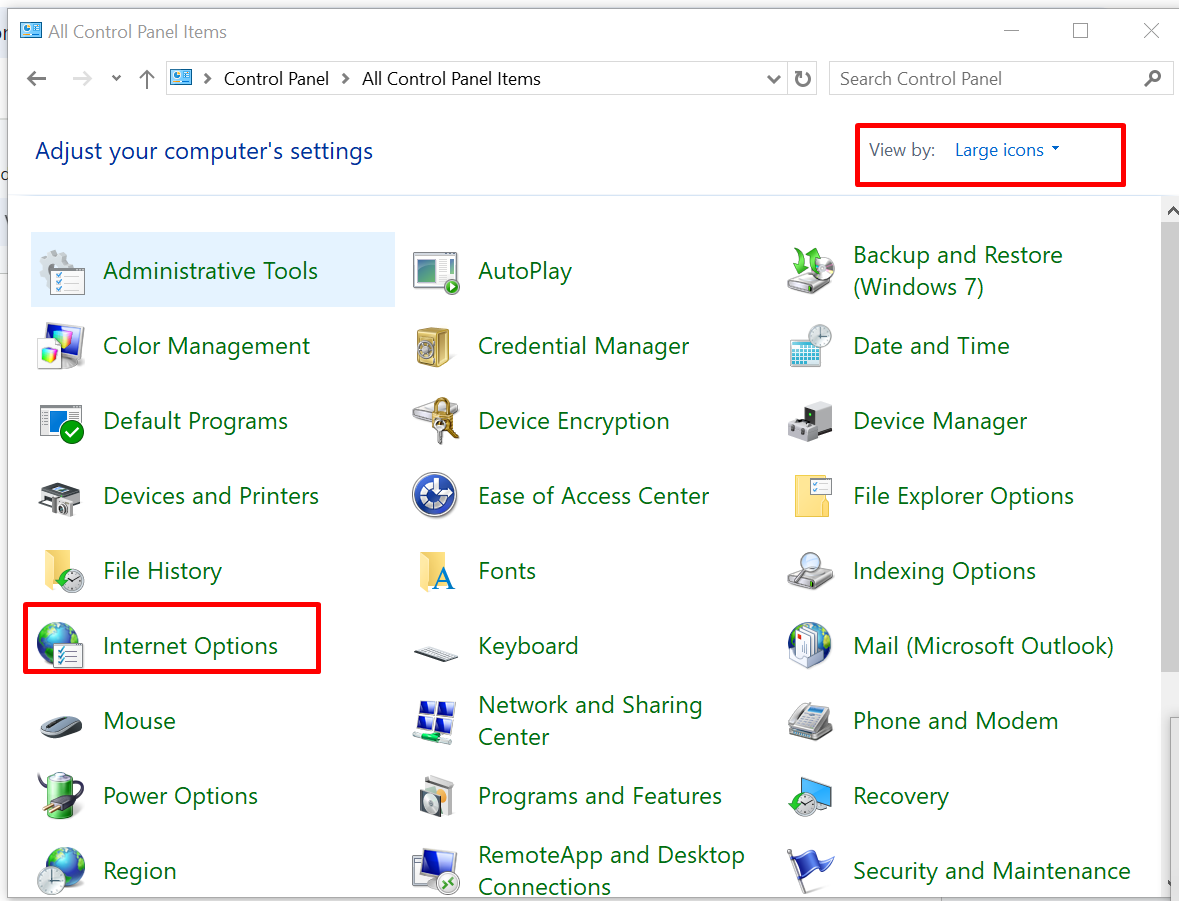Image resolution: width=1179 pixels, height=901 pixels.
Task: Click the search magnifier button
Action: [x=1153, y=78]
